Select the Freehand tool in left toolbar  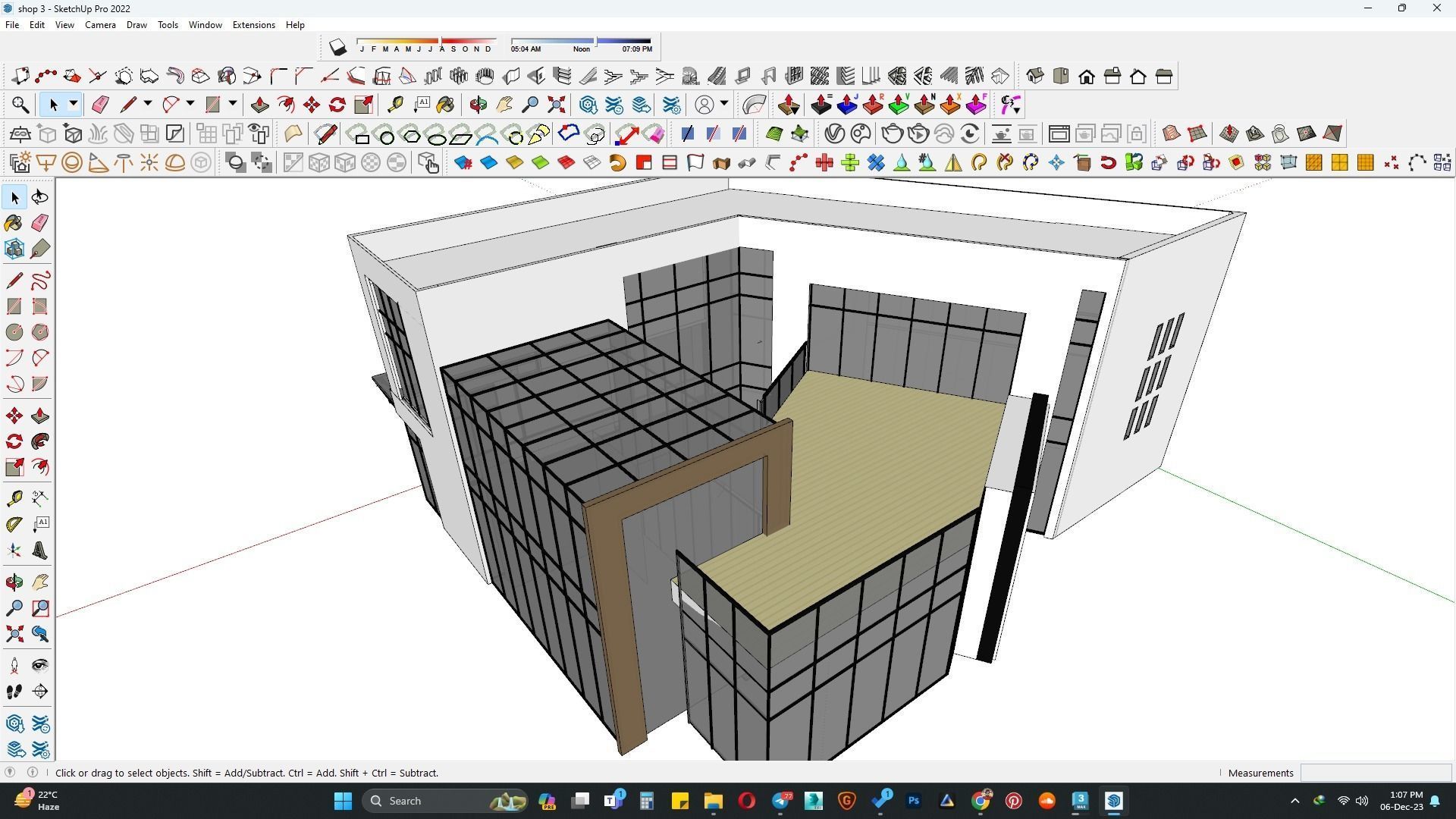(40, 281)
